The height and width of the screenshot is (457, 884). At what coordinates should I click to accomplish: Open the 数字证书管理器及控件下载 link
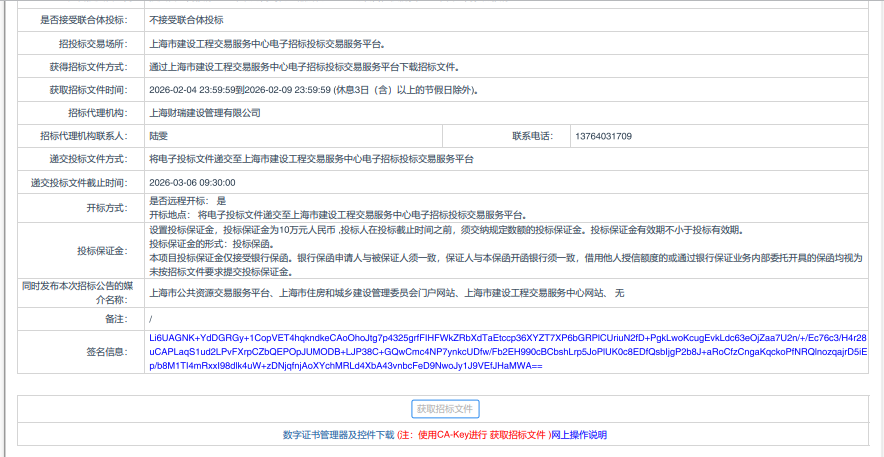pyautogui.click(x=338, y=435)
